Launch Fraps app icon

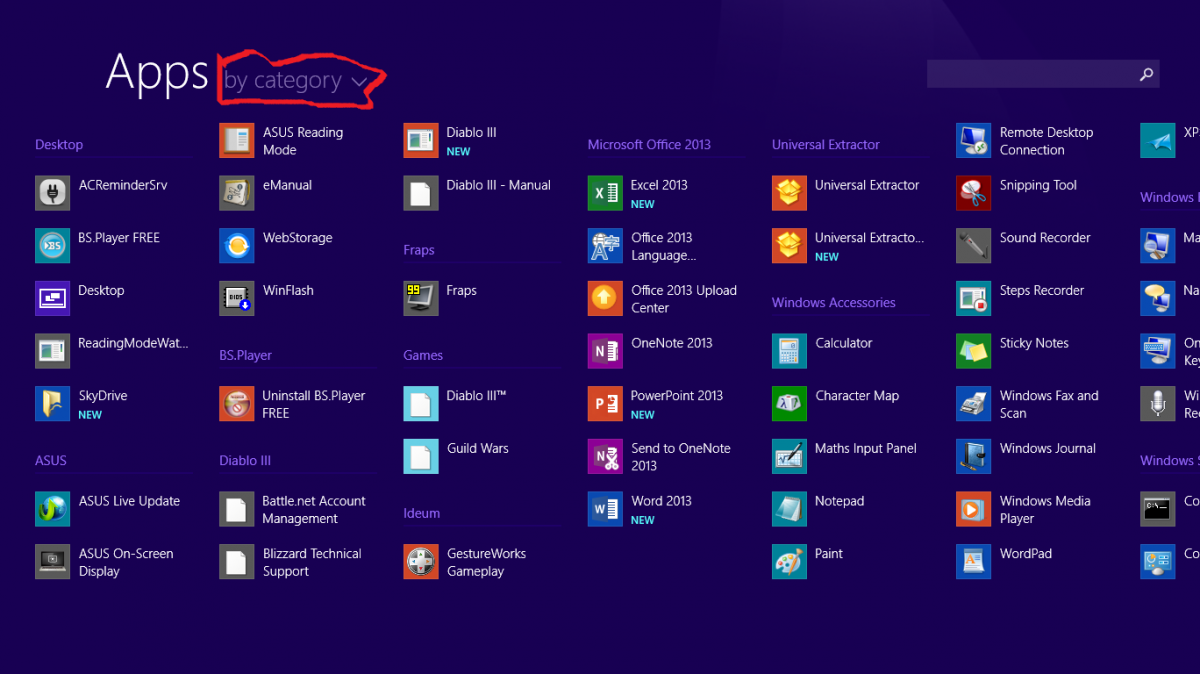click(421, 298)
